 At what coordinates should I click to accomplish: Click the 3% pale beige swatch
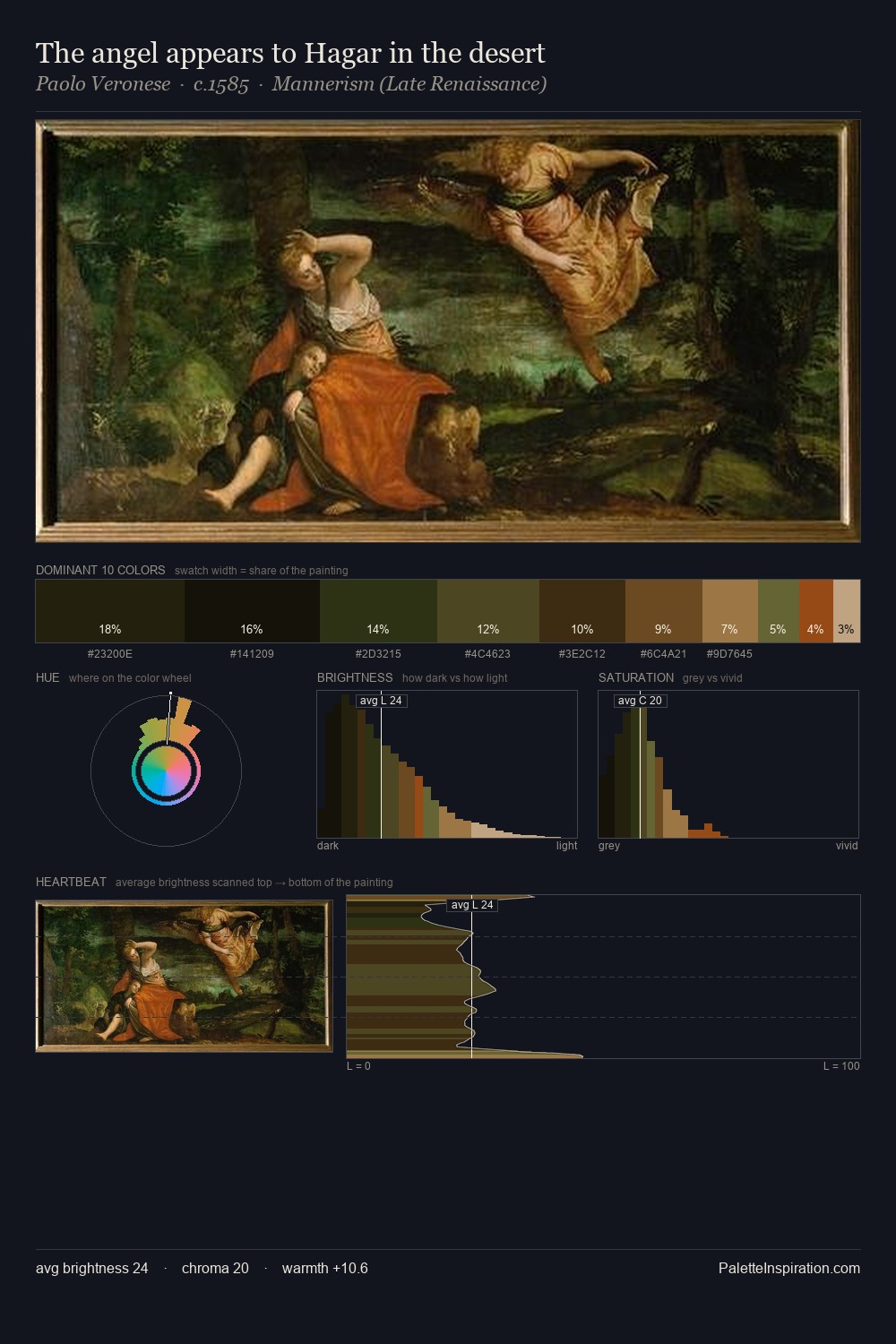point(847,611)
